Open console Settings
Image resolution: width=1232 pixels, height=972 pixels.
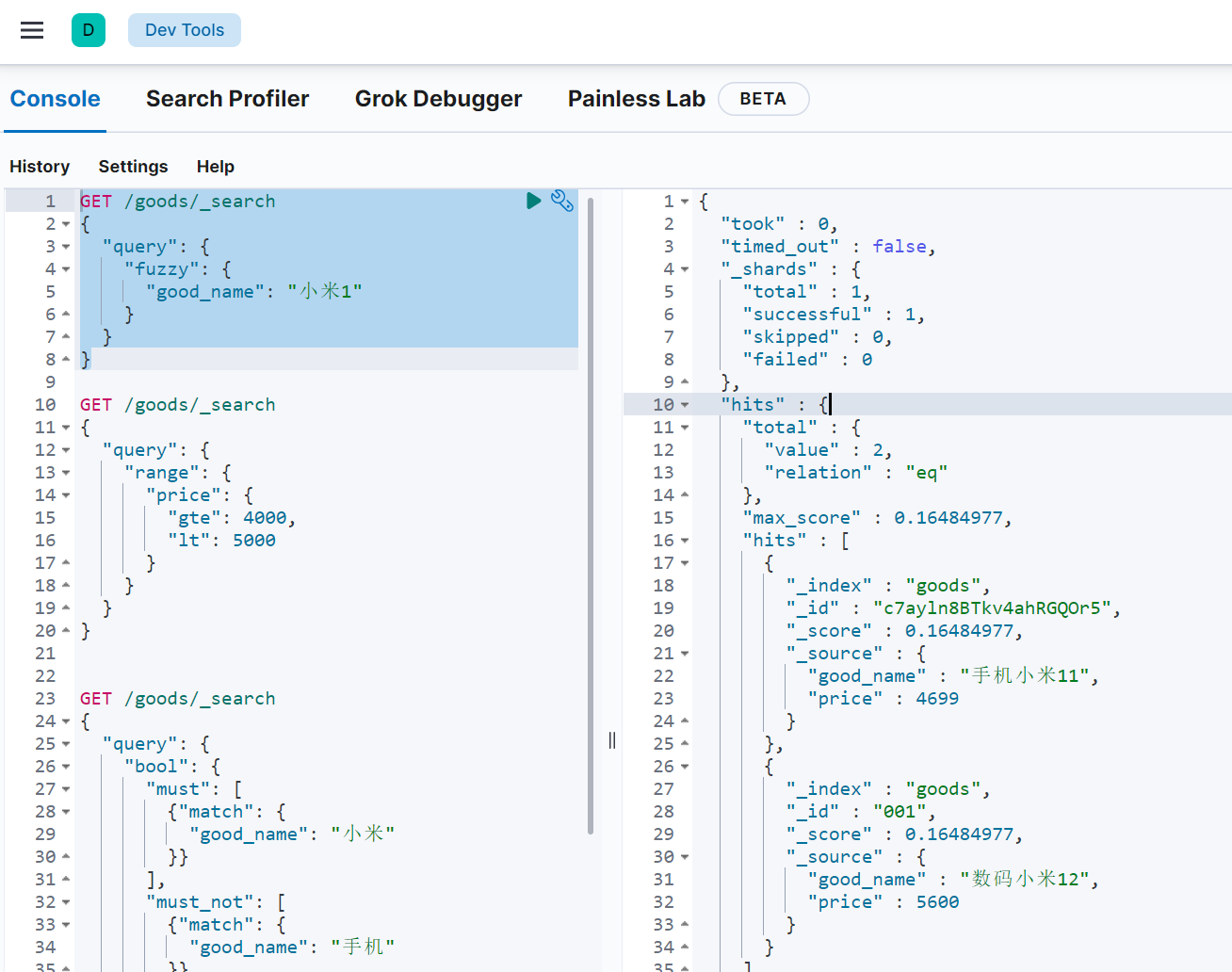tap(133, 167)
